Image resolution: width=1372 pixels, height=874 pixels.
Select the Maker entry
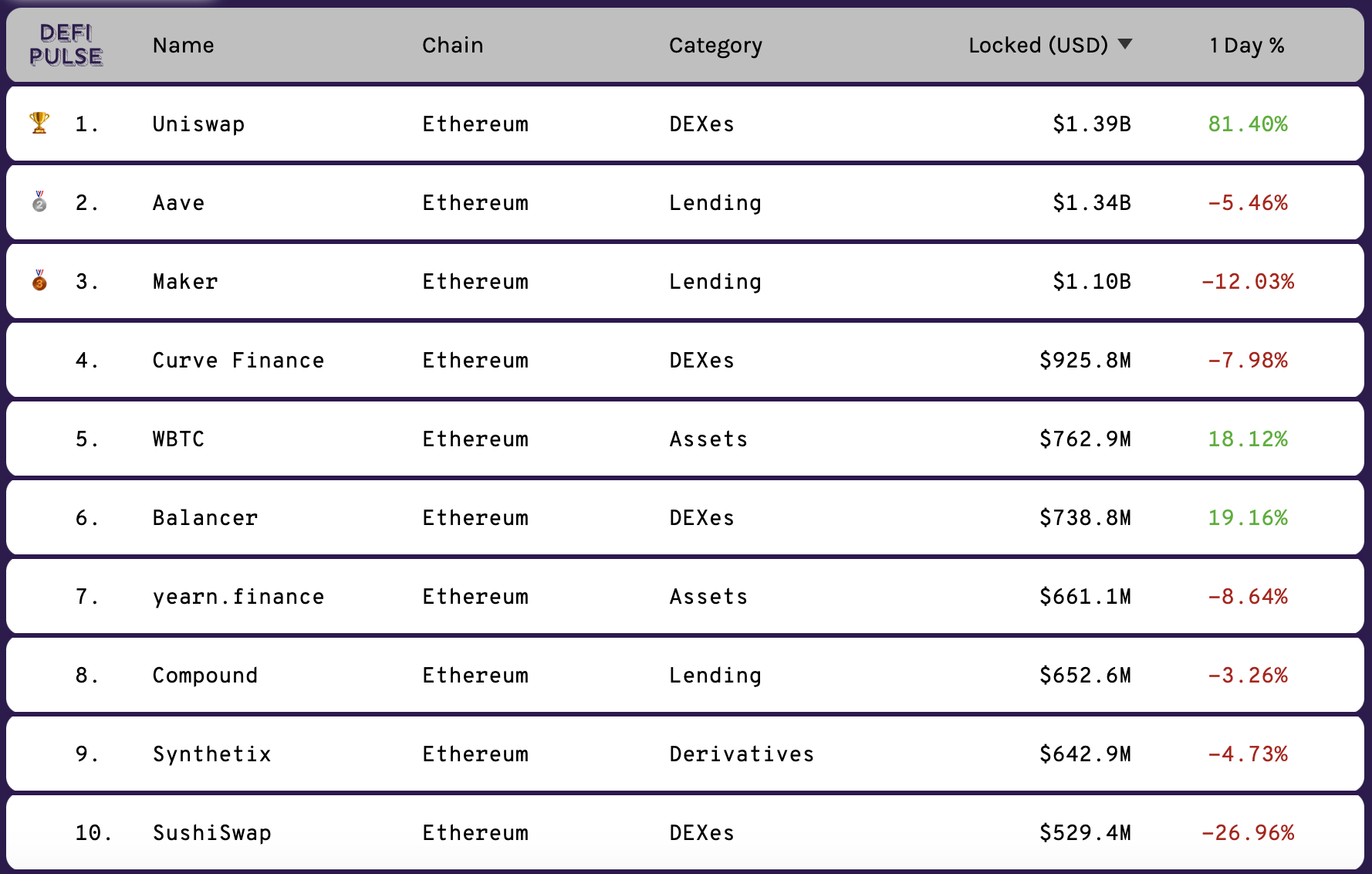[185, 282]
